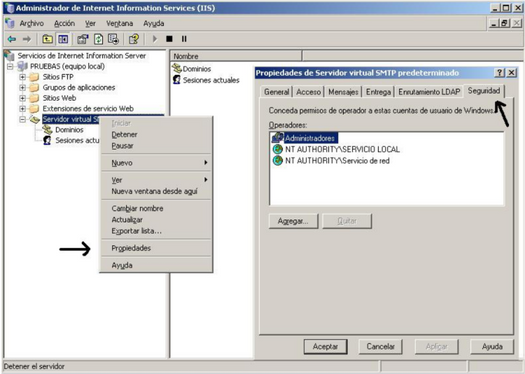Click the Ayuda button in the dialog

coord(492,347)
